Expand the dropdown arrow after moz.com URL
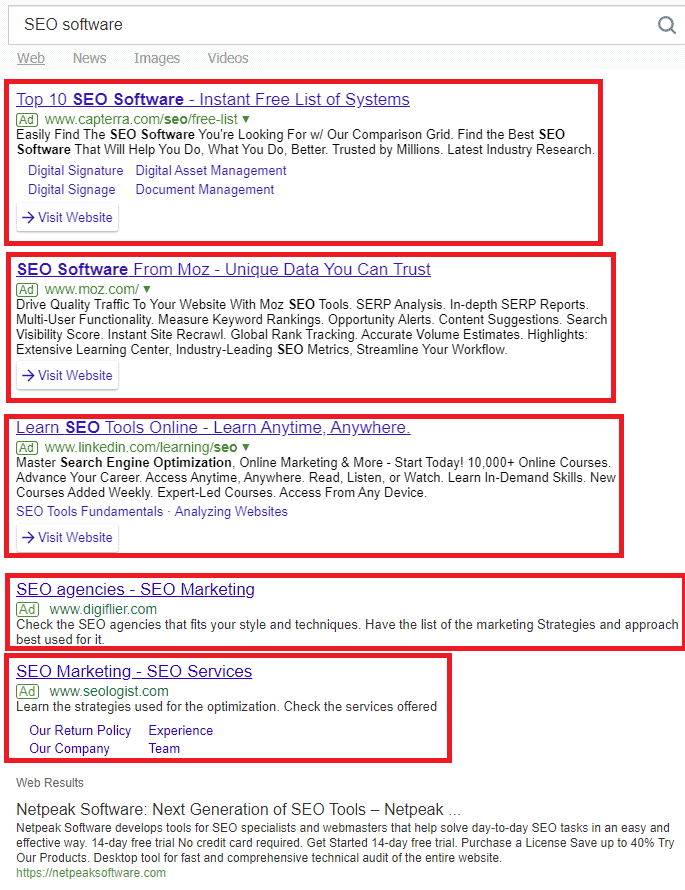Screen dimensions: 685x890 pyautogui.click(x=147, y=289)
